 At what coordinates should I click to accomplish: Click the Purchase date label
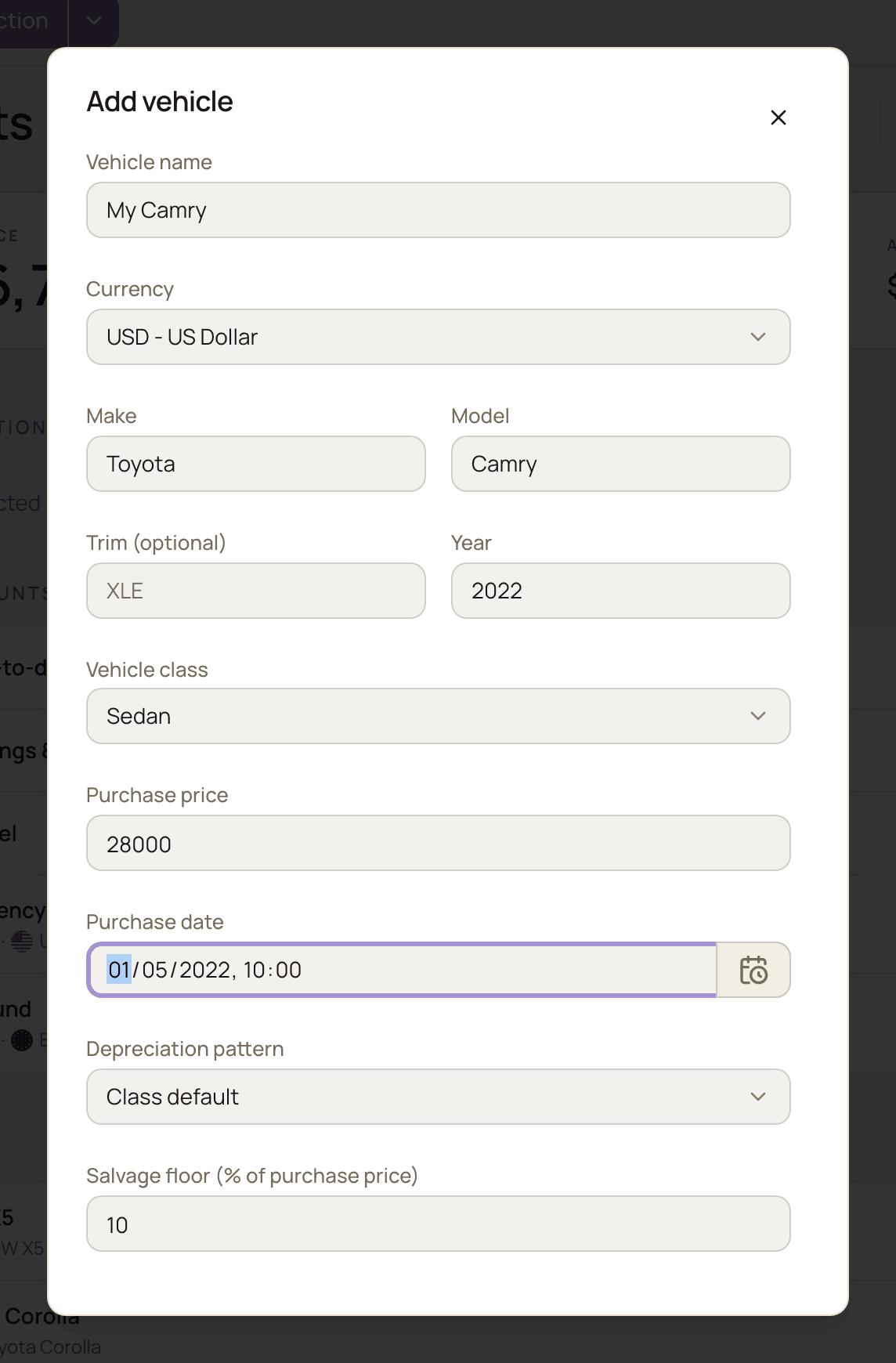155,922
